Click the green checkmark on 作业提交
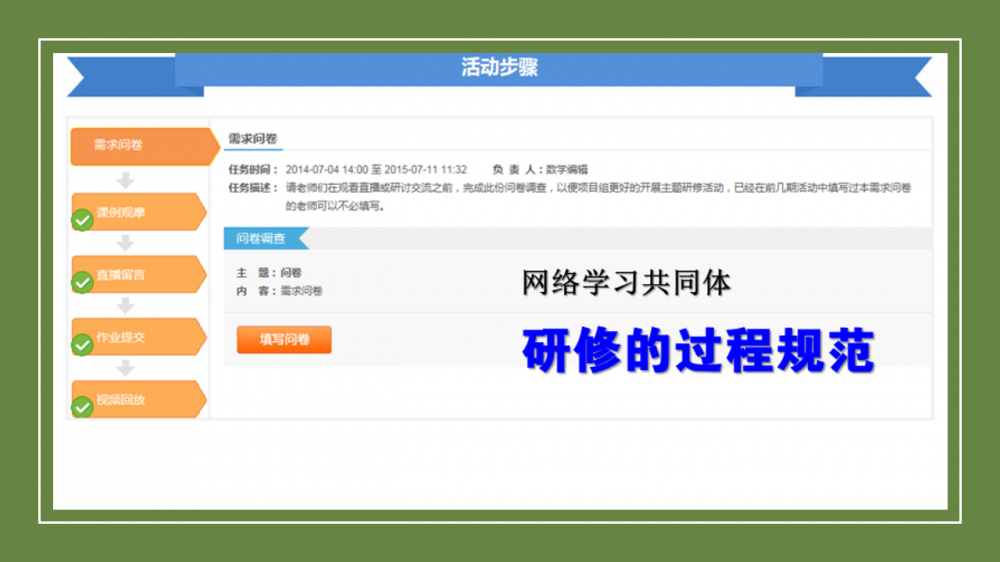 pyautogui.click(x=83, y=346)
